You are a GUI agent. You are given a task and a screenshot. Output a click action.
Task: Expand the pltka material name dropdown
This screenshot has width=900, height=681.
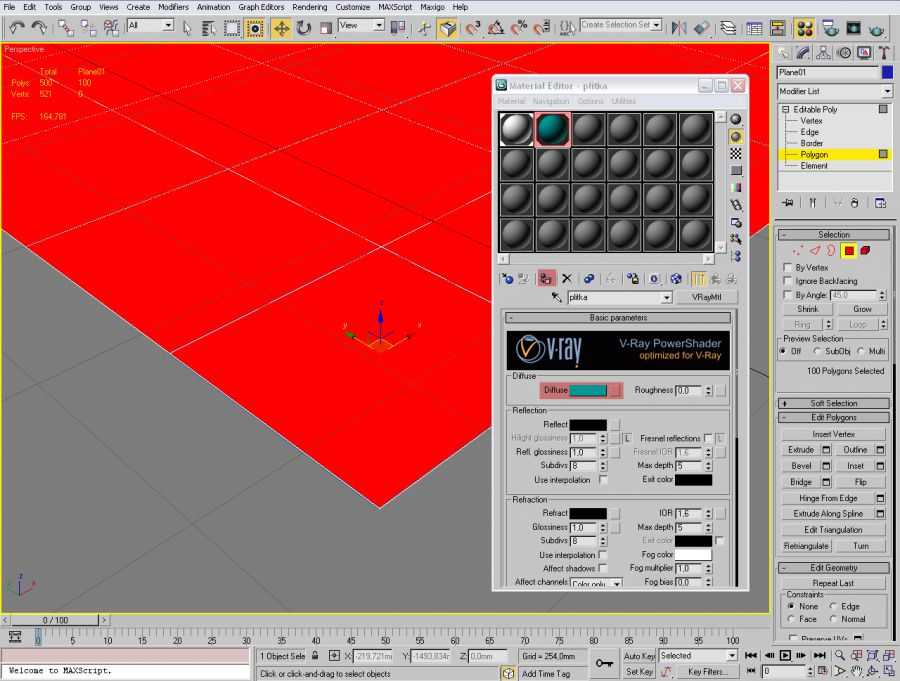666,298
